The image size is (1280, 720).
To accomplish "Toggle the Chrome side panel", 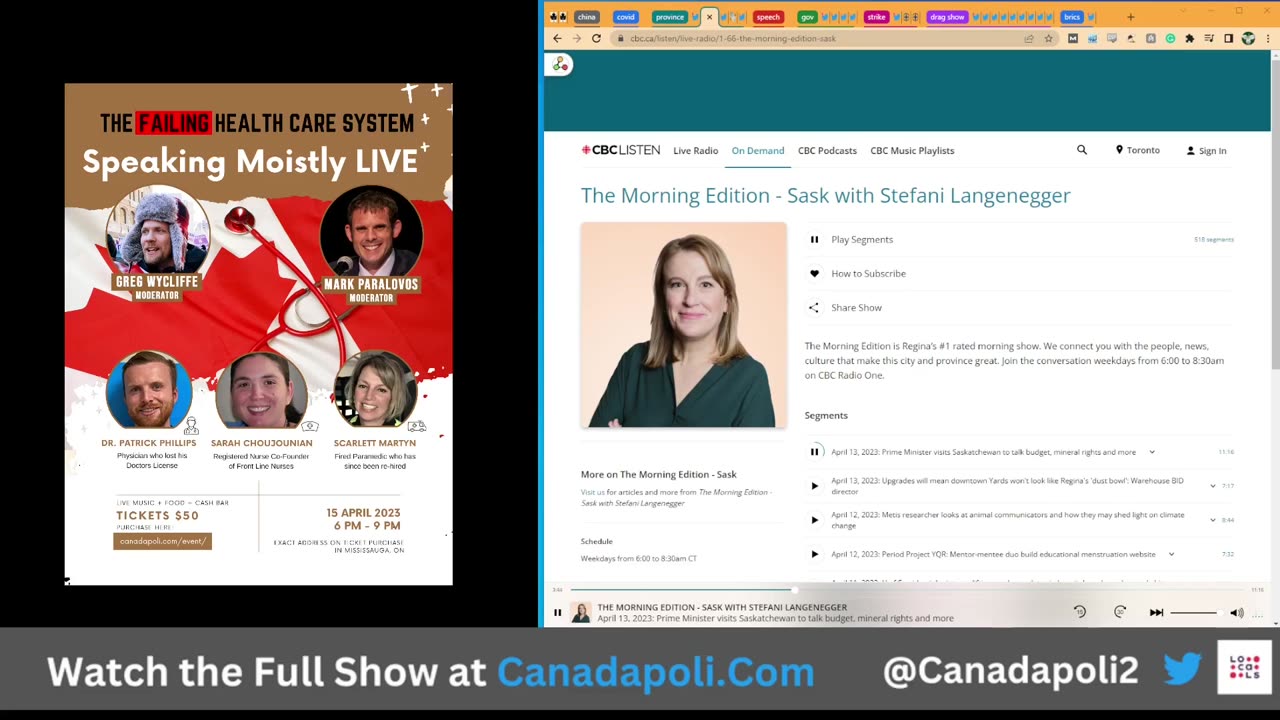I will 1228,38.
